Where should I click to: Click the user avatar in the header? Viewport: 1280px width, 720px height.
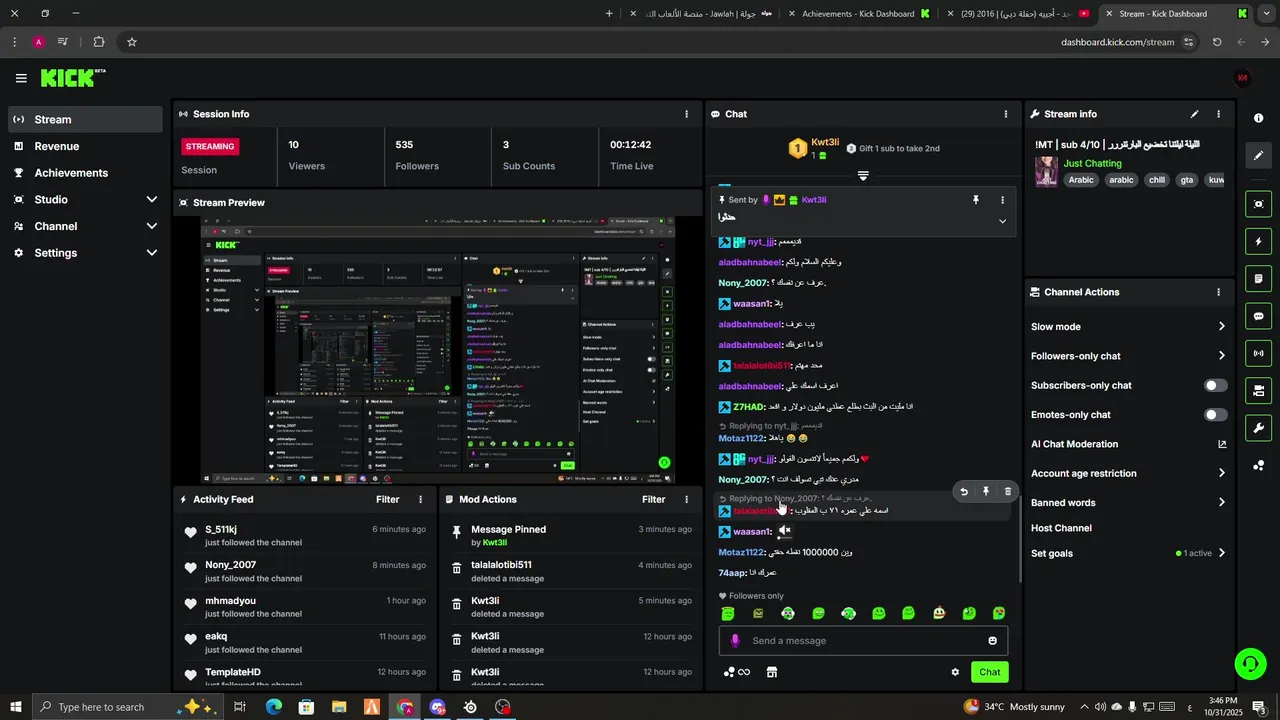click(1243, 78)
